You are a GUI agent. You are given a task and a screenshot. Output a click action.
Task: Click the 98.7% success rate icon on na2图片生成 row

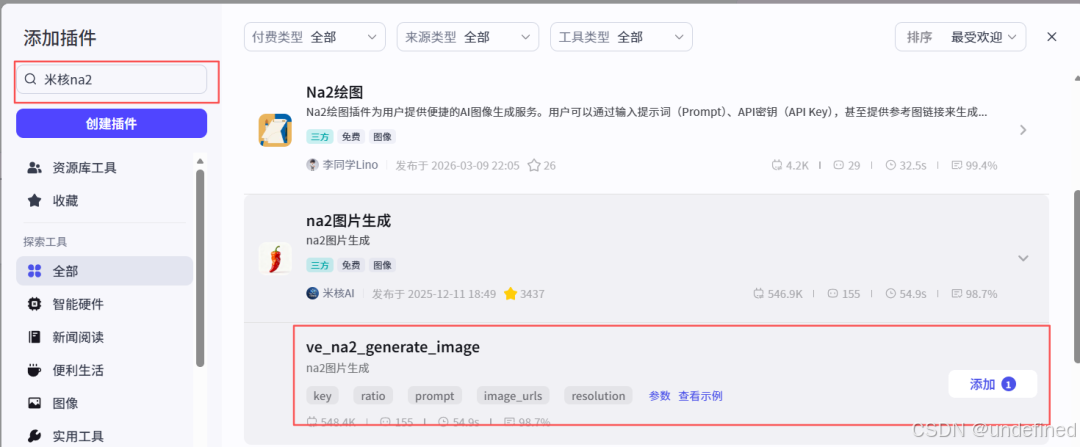click(956, 294)
